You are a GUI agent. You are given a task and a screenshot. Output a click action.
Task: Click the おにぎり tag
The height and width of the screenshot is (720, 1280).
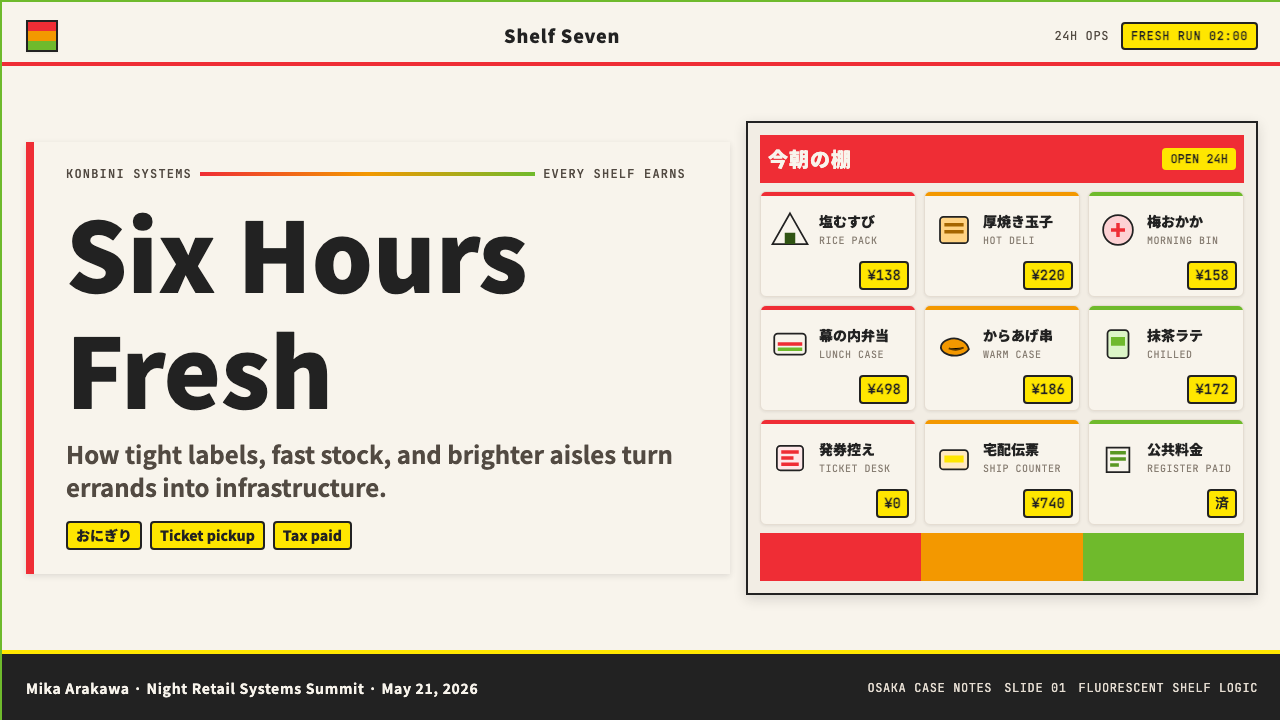pyautogui.click(x=104, y=535)
